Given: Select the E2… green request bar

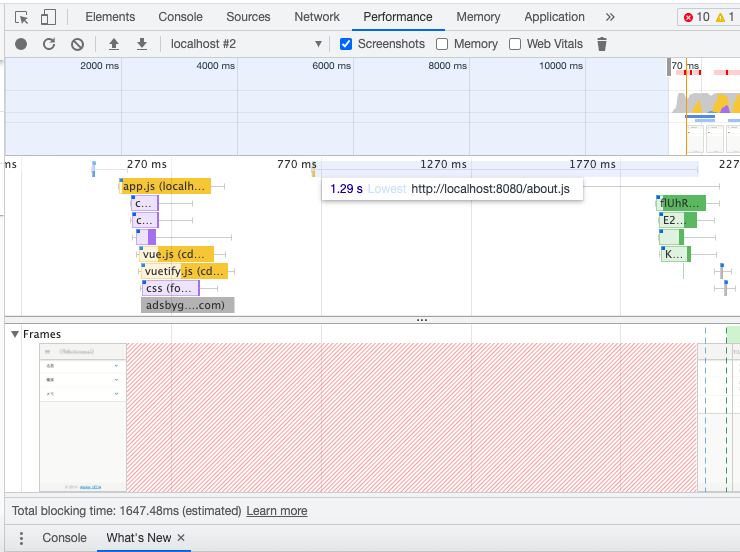Looking at the screenshot, I should [678, 220].
